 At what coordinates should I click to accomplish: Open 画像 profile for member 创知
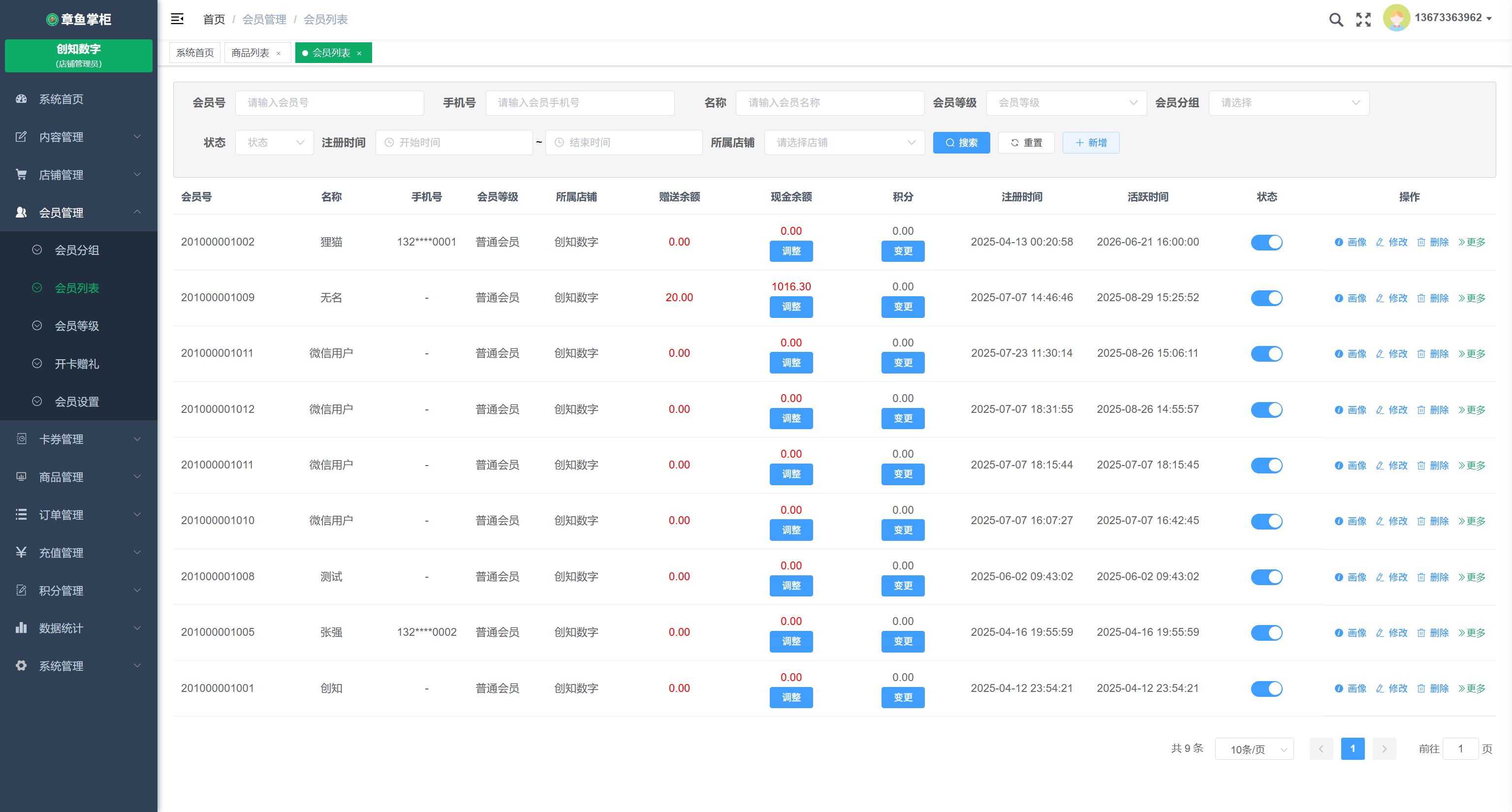(x=1351, y=689)
